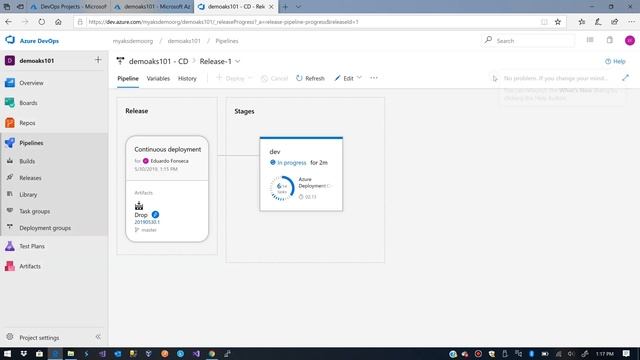The image size is (640, 360).
Task: Enter full screen view with expand icon
Action: point(625,78)
